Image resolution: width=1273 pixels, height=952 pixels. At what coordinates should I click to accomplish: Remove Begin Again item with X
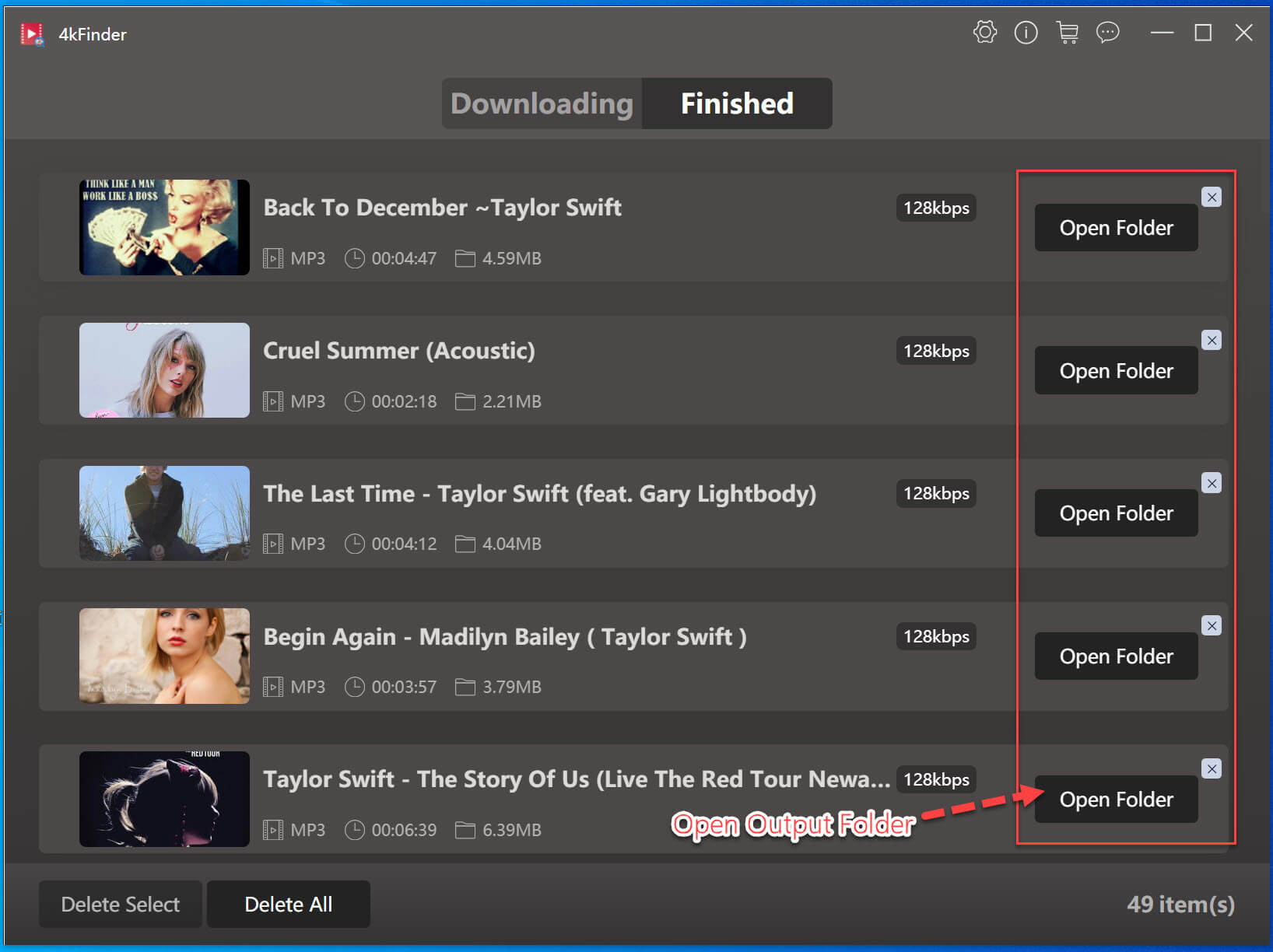pos(1211,626)
